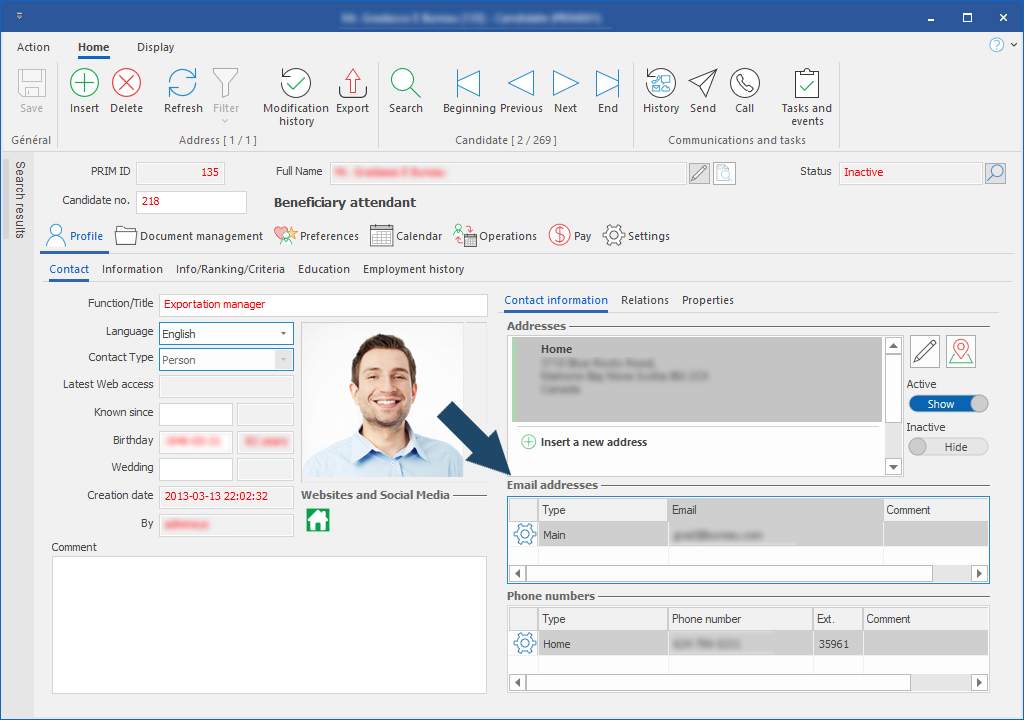Image resolution: width=1024 pixels, height=720 pixels.
Task: Click the email addresses horizontal scrollbar
Action: click(x=728, y=574)
